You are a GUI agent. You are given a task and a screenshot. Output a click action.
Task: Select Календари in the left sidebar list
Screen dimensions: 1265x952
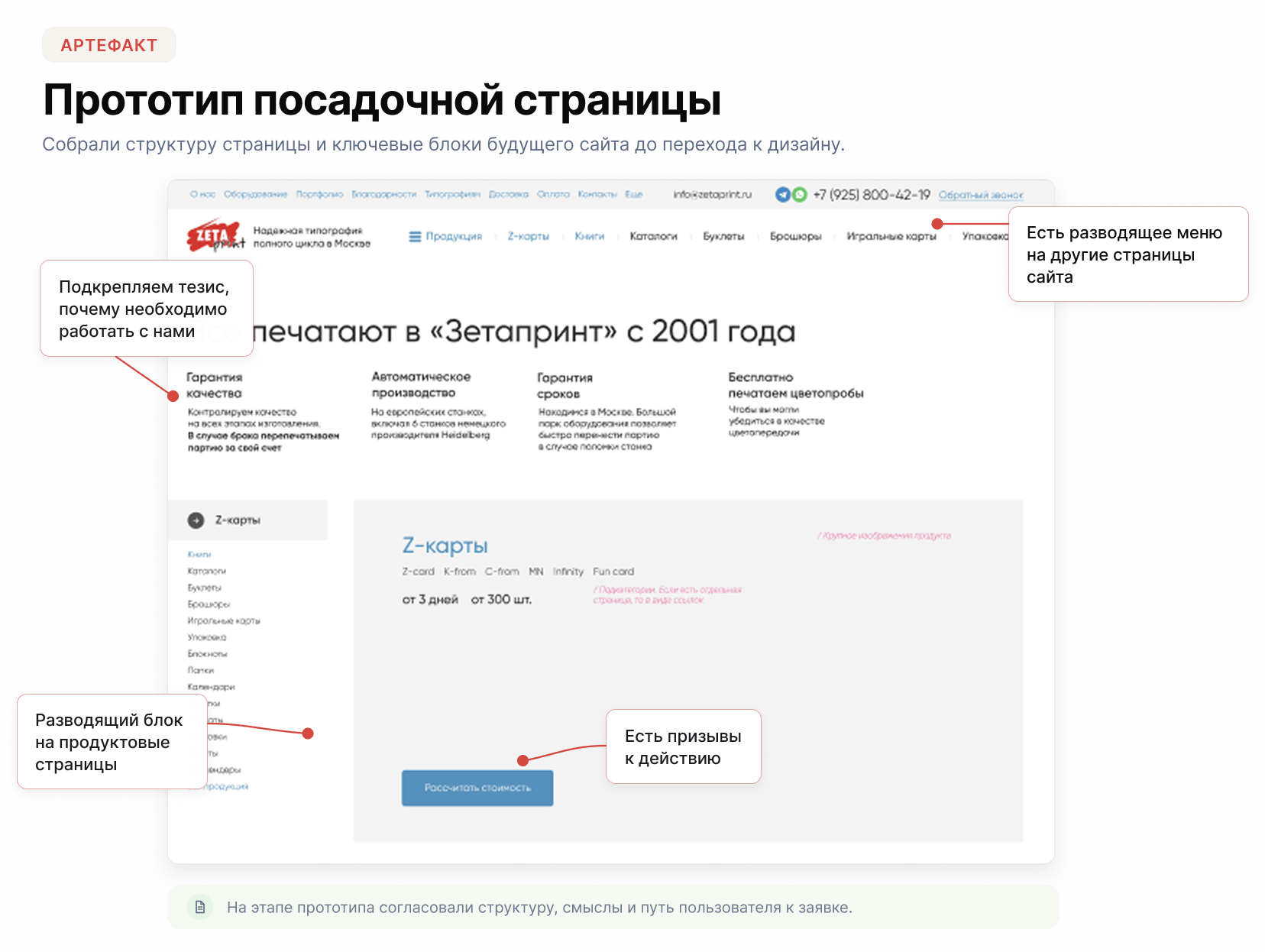click(211, 688)
